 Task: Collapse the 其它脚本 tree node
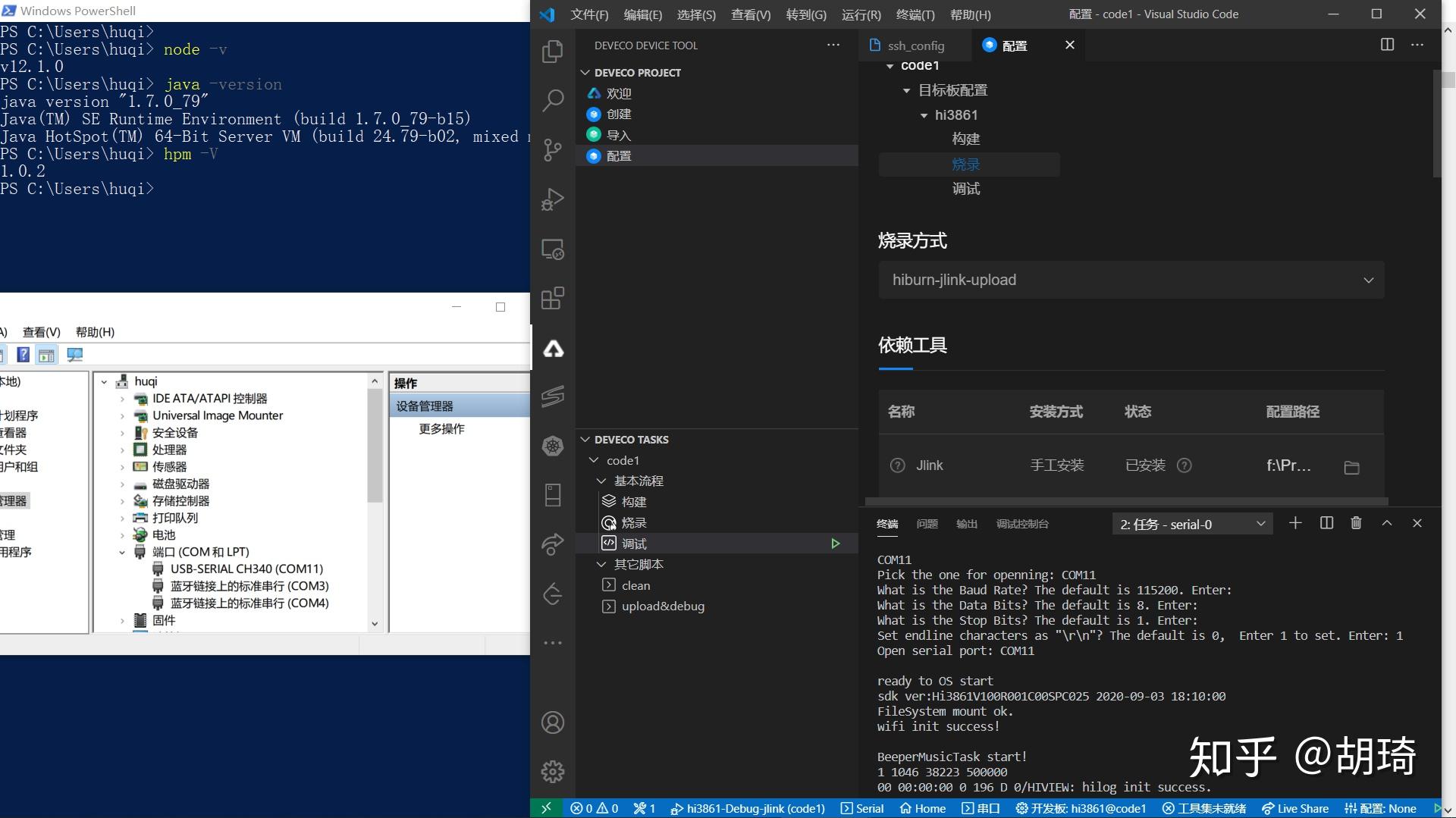click(x=601, y=564)
